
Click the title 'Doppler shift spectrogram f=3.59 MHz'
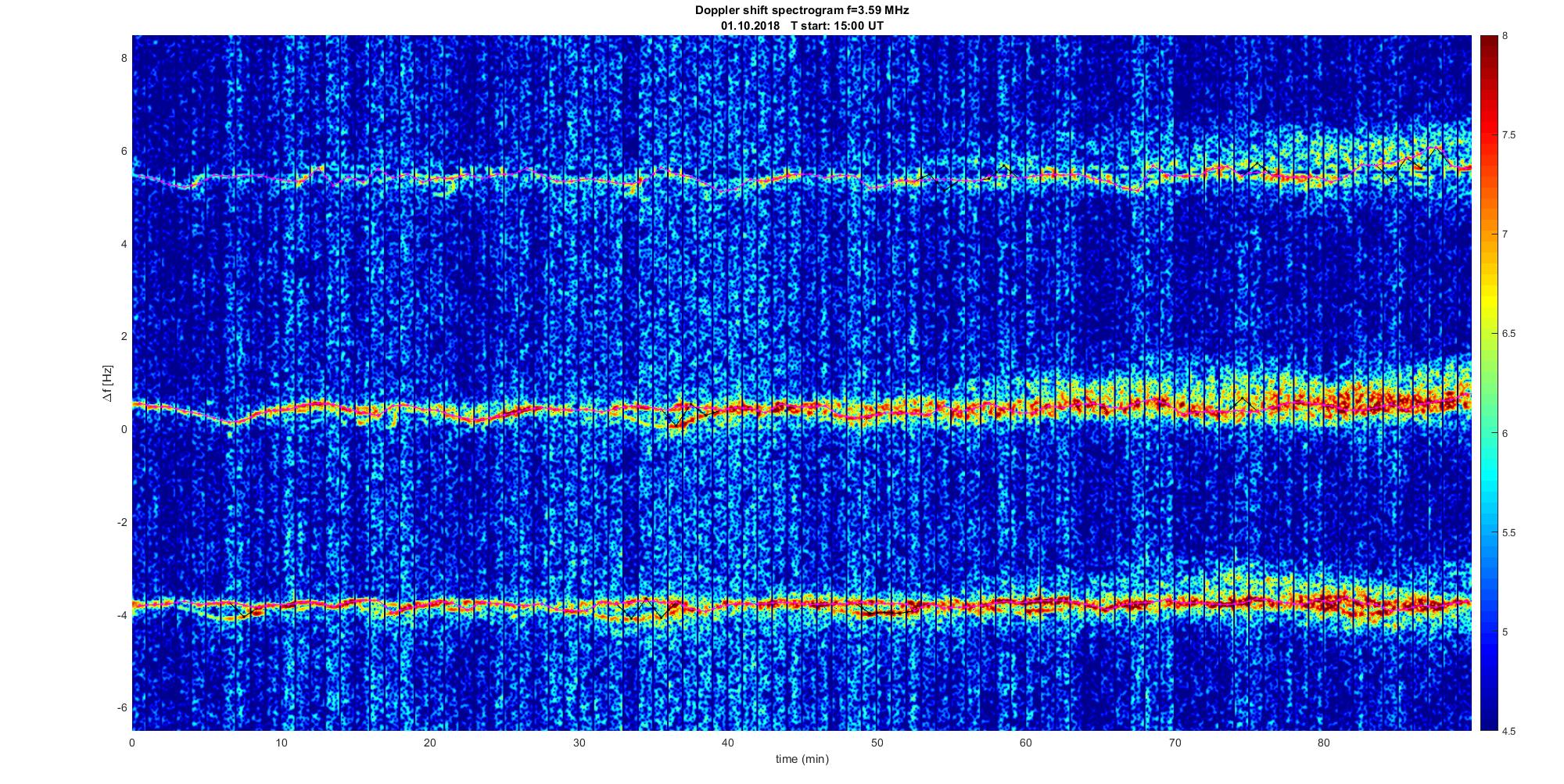802,11
